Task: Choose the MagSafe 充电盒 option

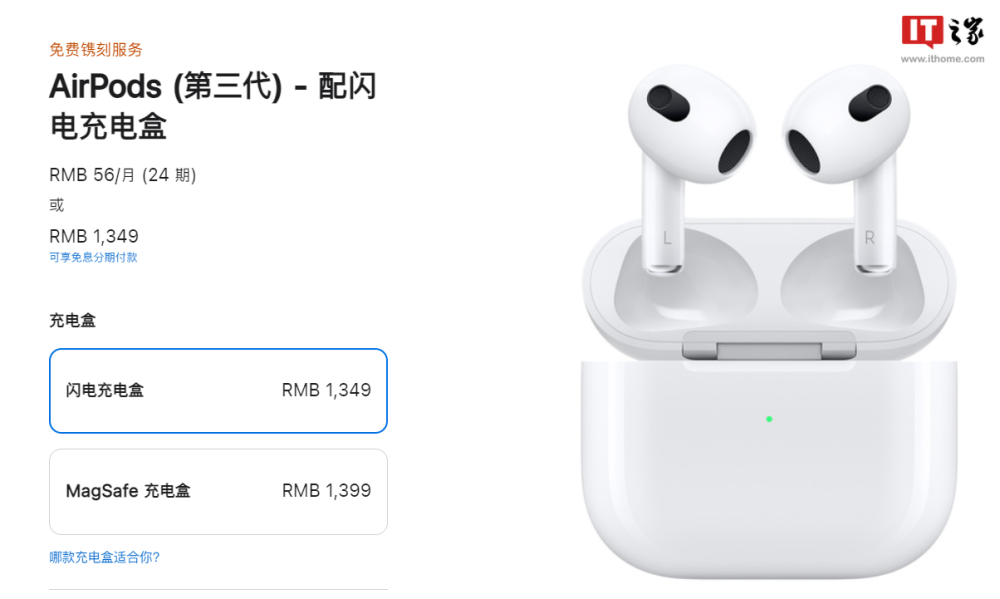Action: pos(218,491)
